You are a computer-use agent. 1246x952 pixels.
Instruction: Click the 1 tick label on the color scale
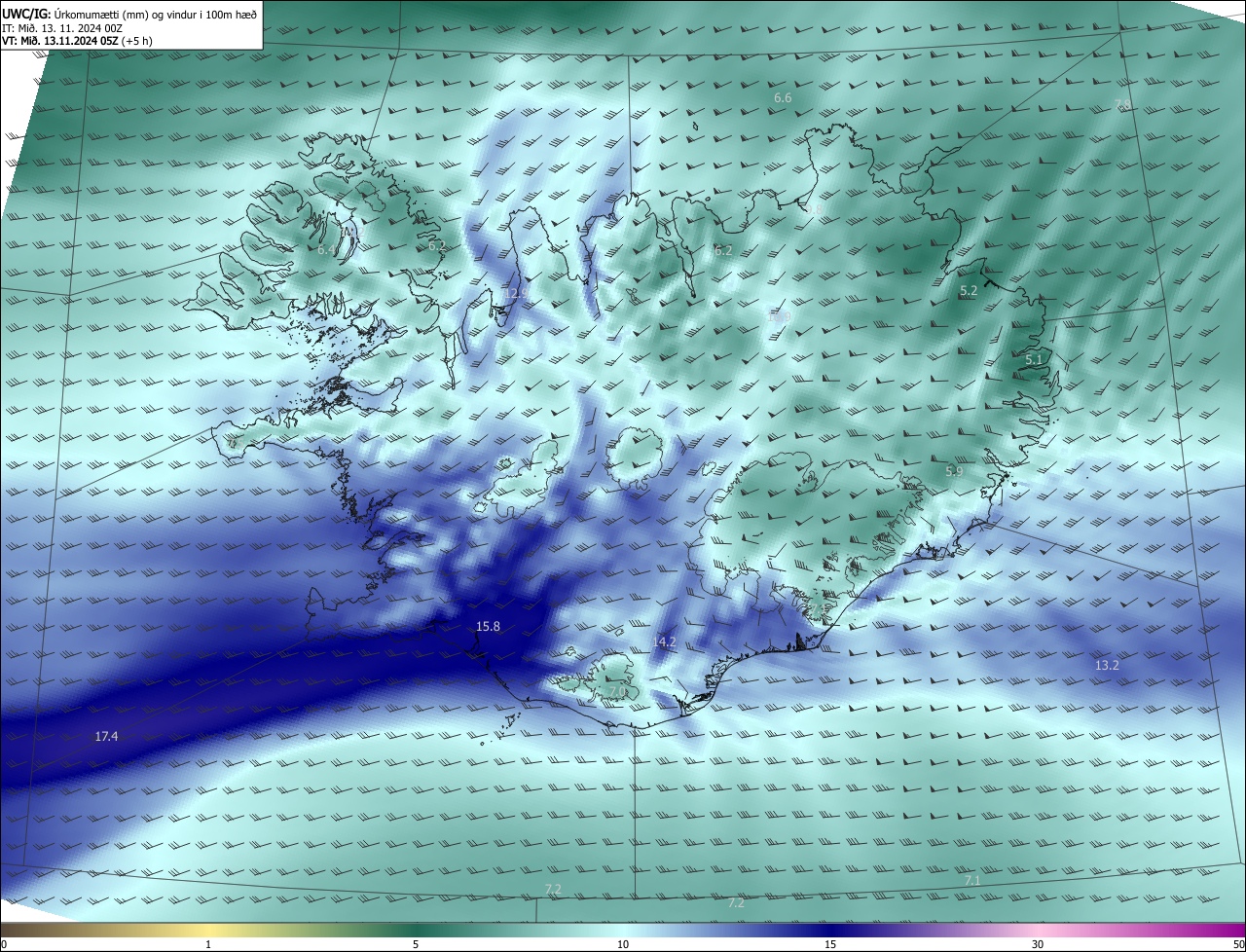pyautogui.click(x=208, y=944)
